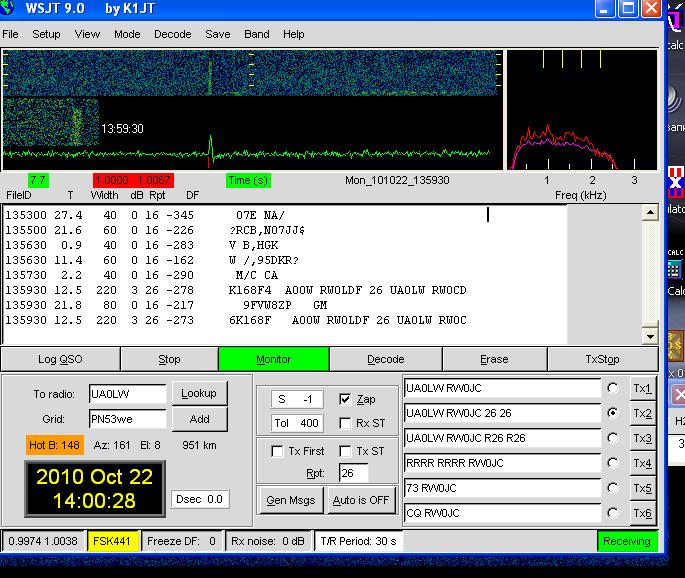This screenshot has width=685, height=578.
Task: Click the Tx5 button
Action: 642,488
